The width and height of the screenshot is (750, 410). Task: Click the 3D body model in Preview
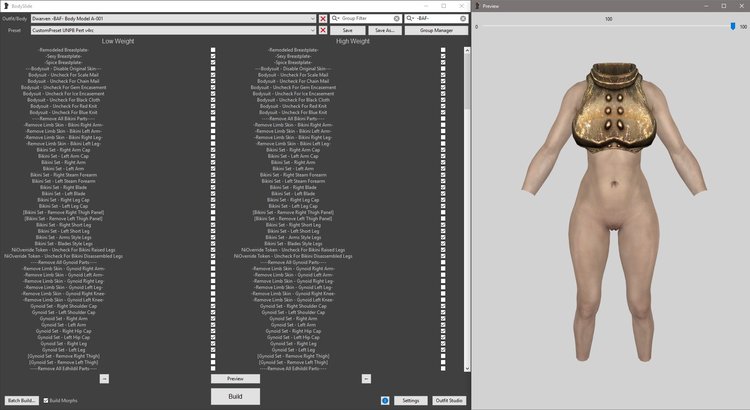click(614, 211)
